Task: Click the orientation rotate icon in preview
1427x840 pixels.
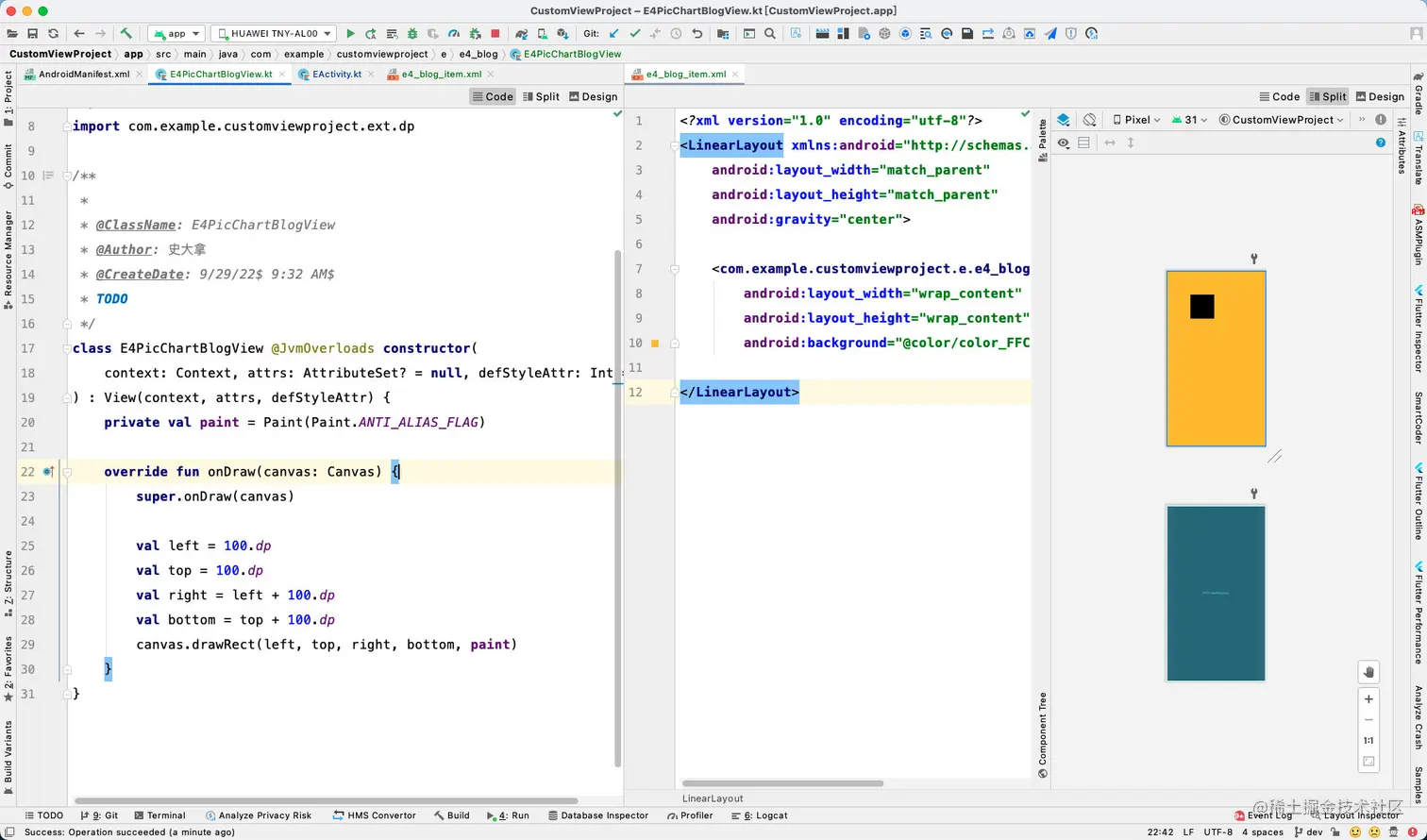Action: 1089,120
